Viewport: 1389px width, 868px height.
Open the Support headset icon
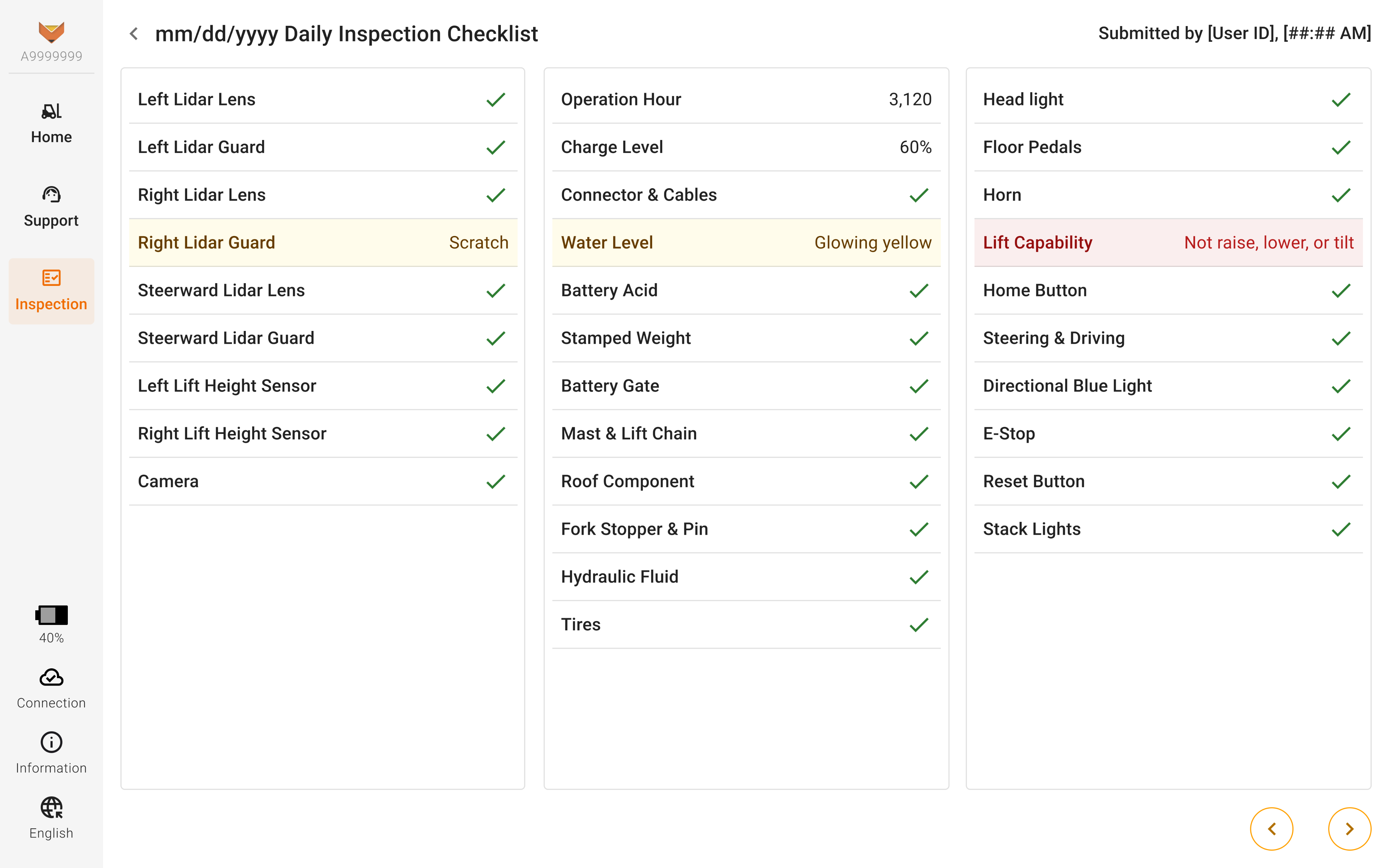pyautogui.click(x=51, y=195)
